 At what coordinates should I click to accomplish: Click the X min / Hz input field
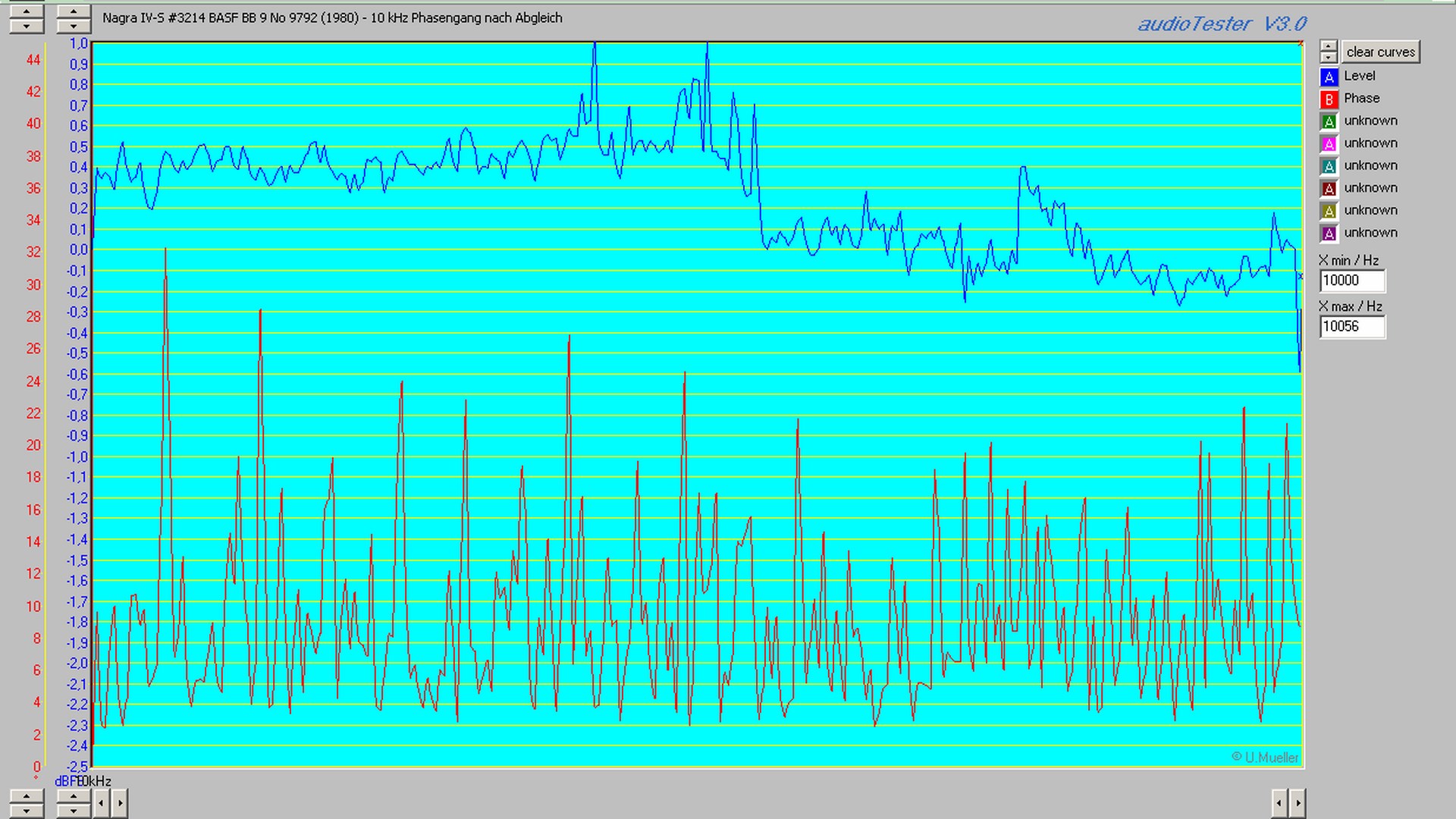point(1351,281)
